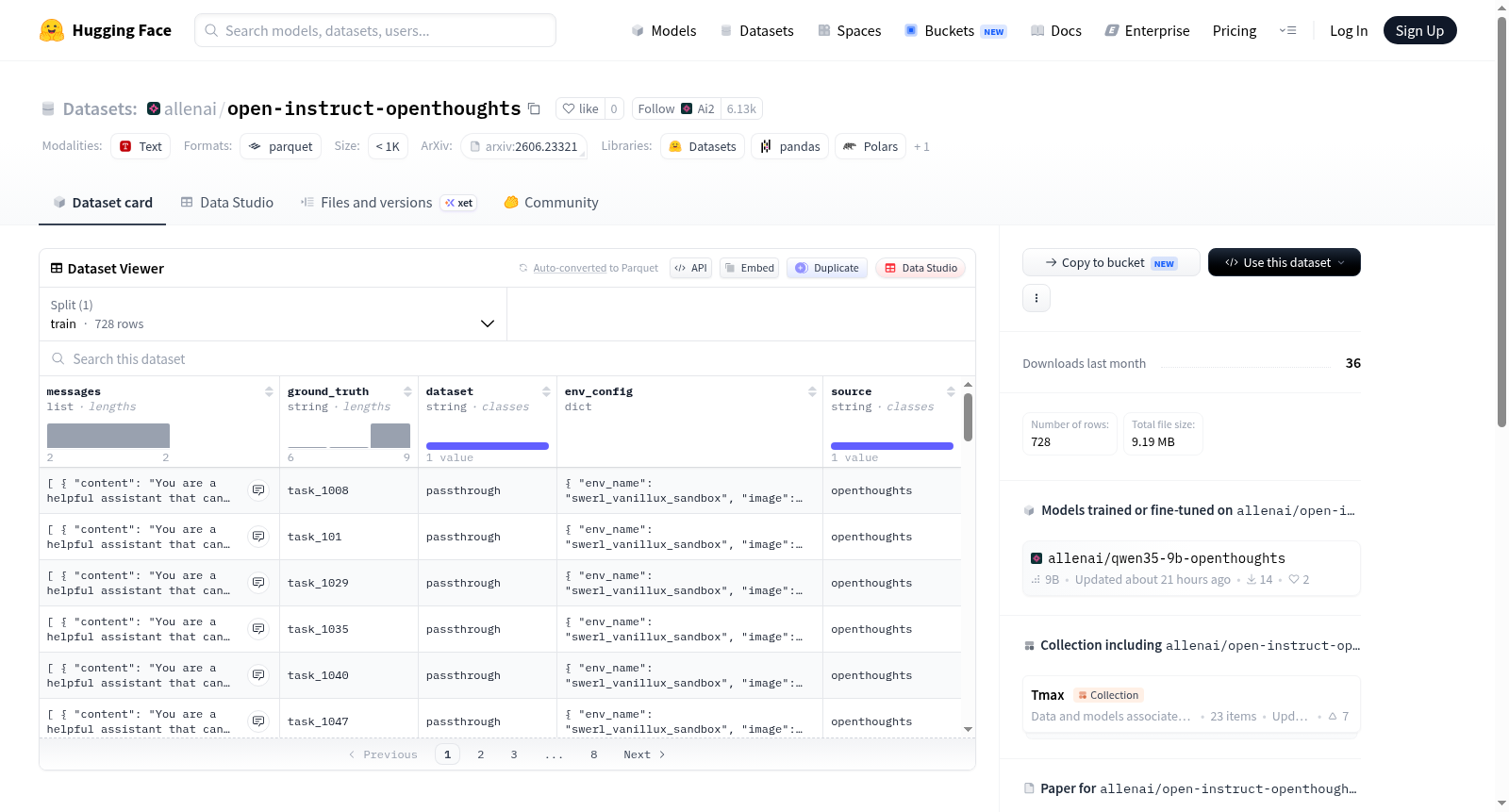Click Copy to bucket button
Viewport: 1509px width, 812px height.
pyautogui.click(x=1111, y=262)
